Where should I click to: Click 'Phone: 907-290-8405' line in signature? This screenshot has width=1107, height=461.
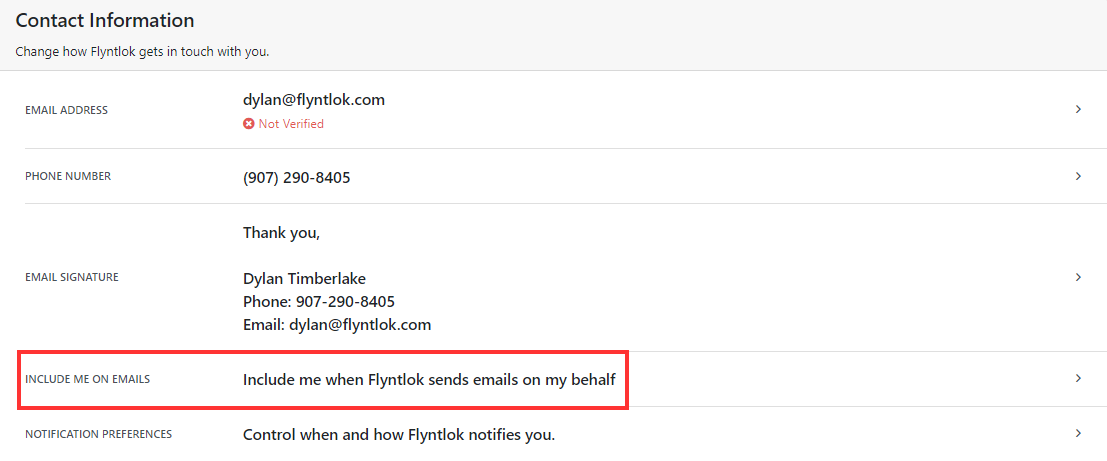[x=318, y=302]
